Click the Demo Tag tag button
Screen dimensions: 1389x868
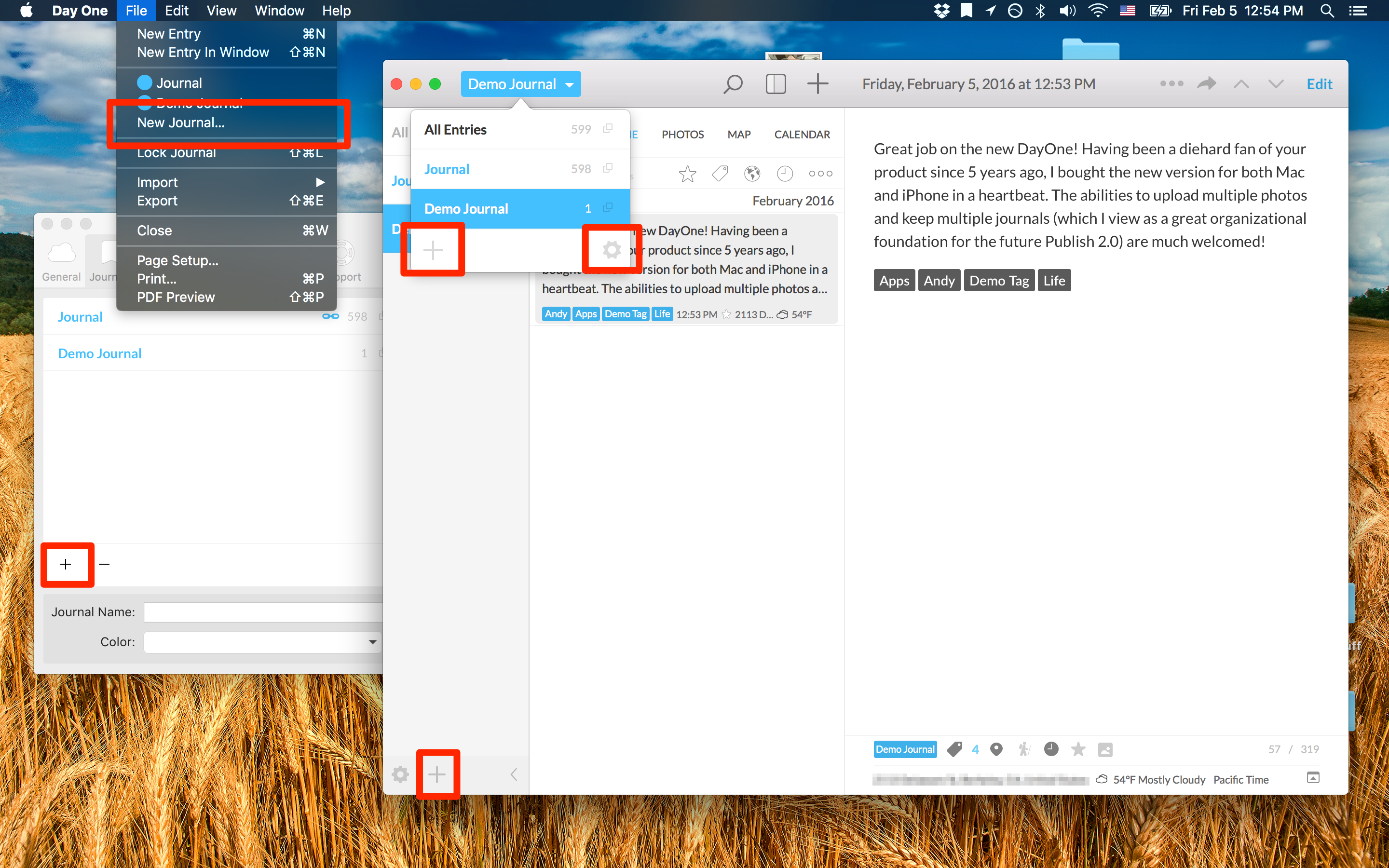pyautogui.click(x=999, y=281)
